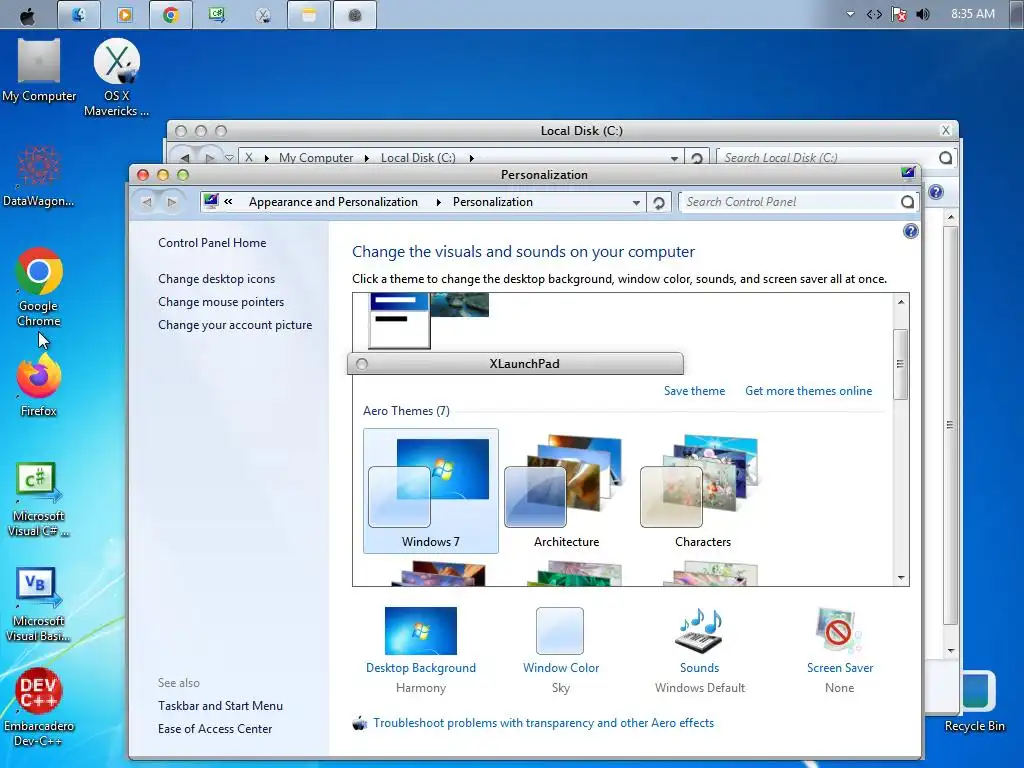Image resolution: width=1024 pixels, height=768 pixels.
Task: Open Change mouse pointers
Action: (x=221, y=302)
